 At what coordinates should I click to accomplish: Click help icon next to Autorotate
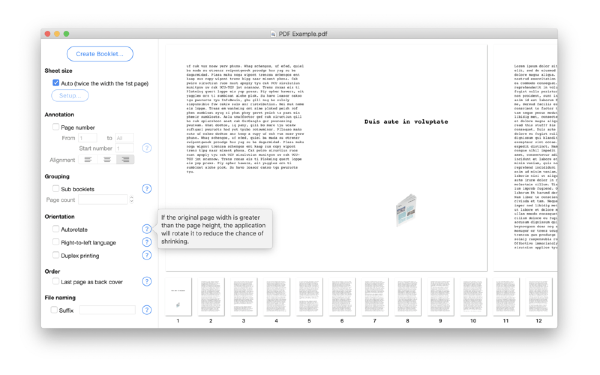147,229
